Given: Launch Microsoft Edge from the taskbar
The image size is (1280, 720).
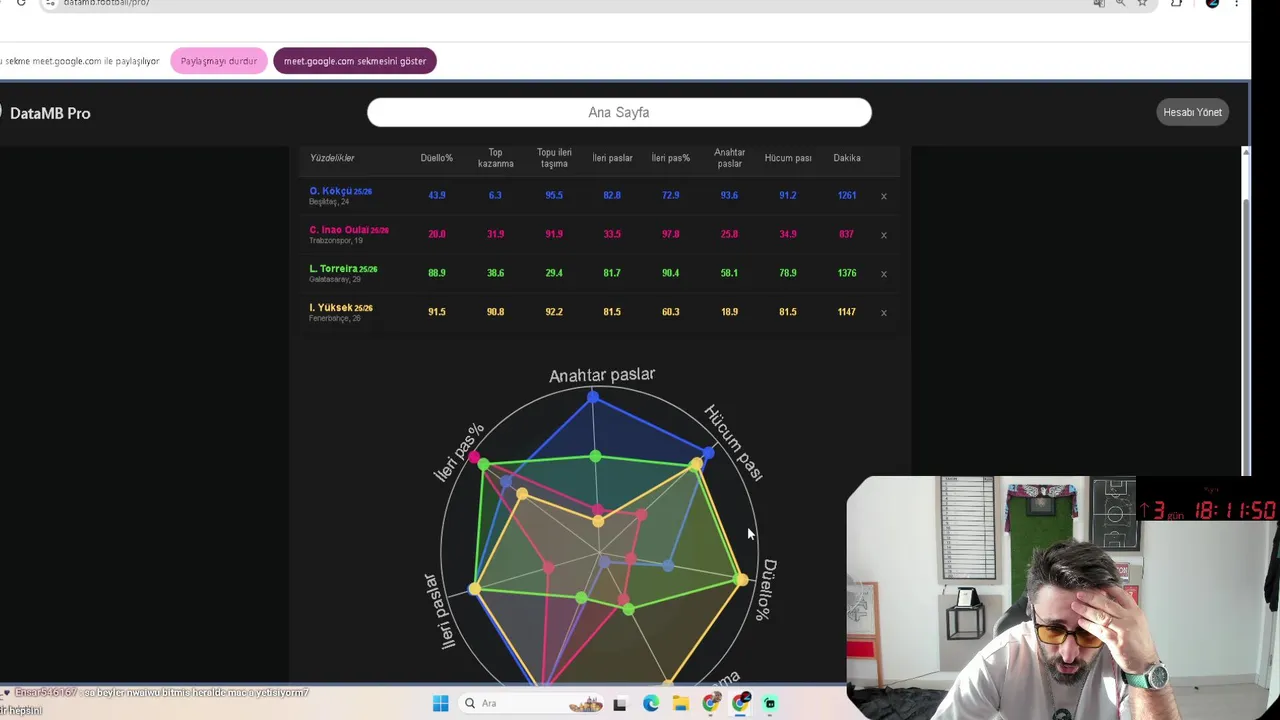Looking at the screenshot, I should 651,704.
